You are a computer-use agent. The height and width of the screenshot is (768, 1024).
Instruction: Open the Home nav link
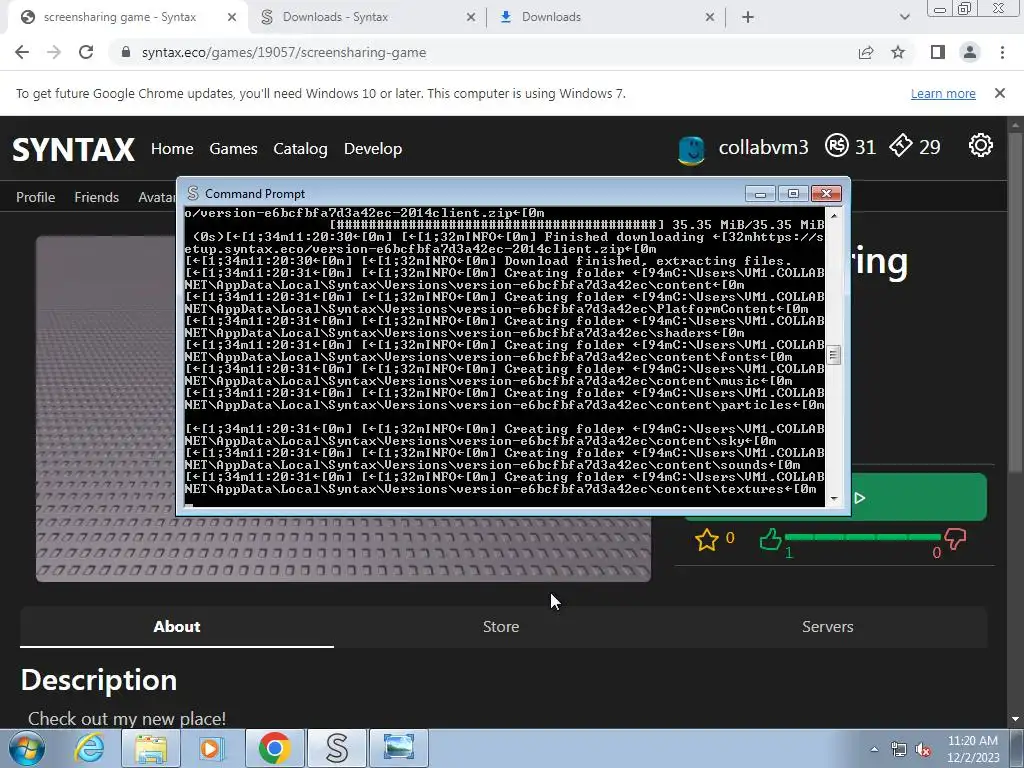172,149
